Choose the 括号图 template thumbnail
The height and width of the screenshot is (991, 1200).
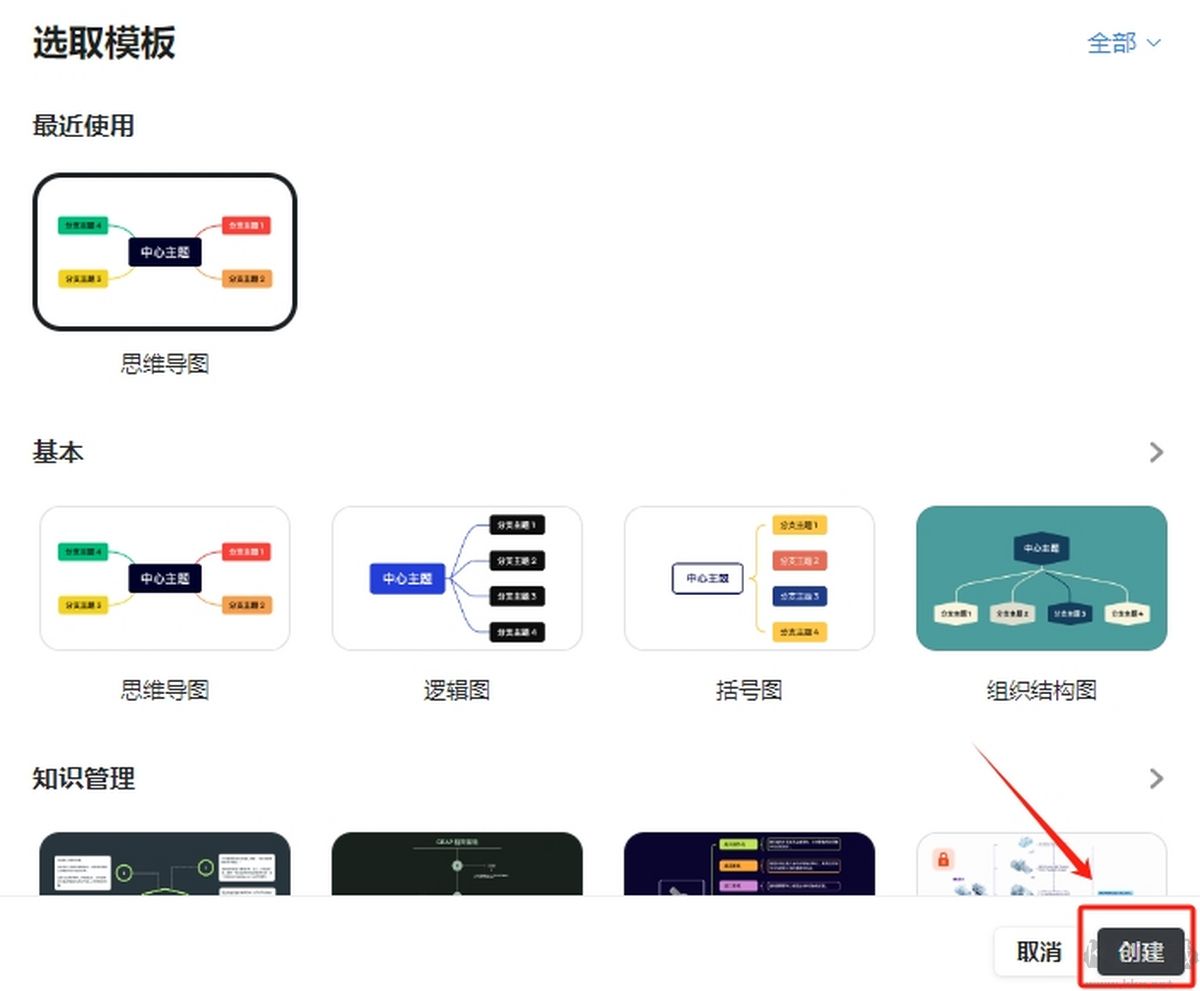click(749, 578)
